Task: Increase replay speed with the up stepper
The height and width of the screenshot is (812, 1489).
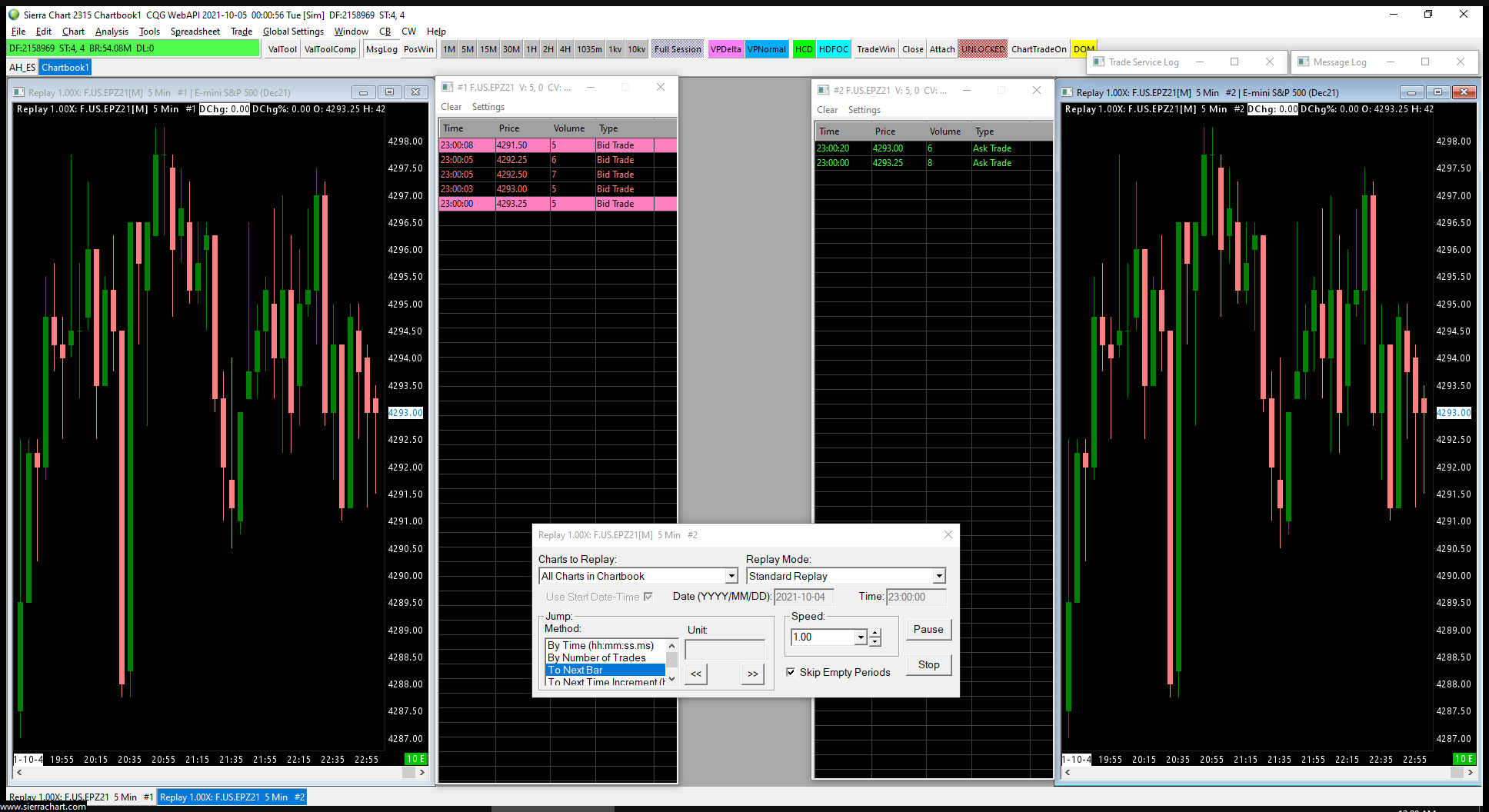Action: [875, 633]
